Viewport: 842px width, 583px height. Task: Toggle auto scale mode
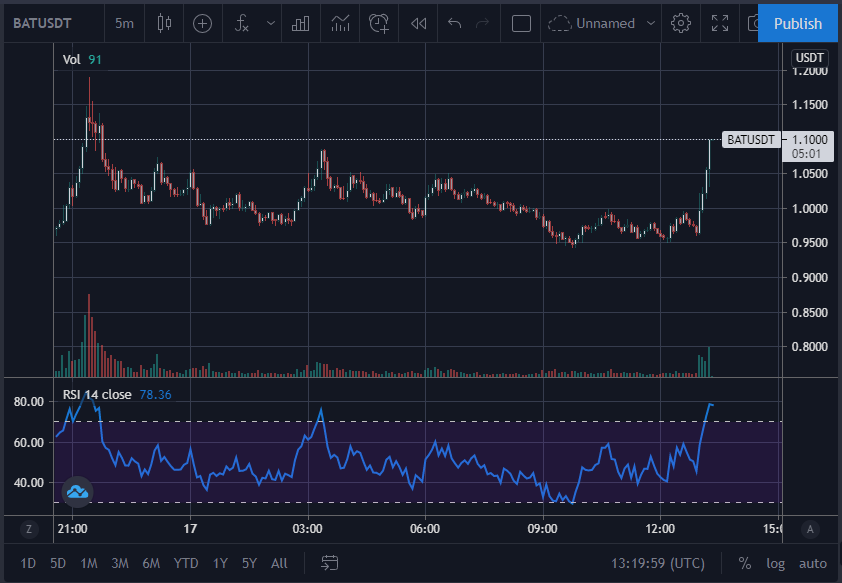point(812,563)
